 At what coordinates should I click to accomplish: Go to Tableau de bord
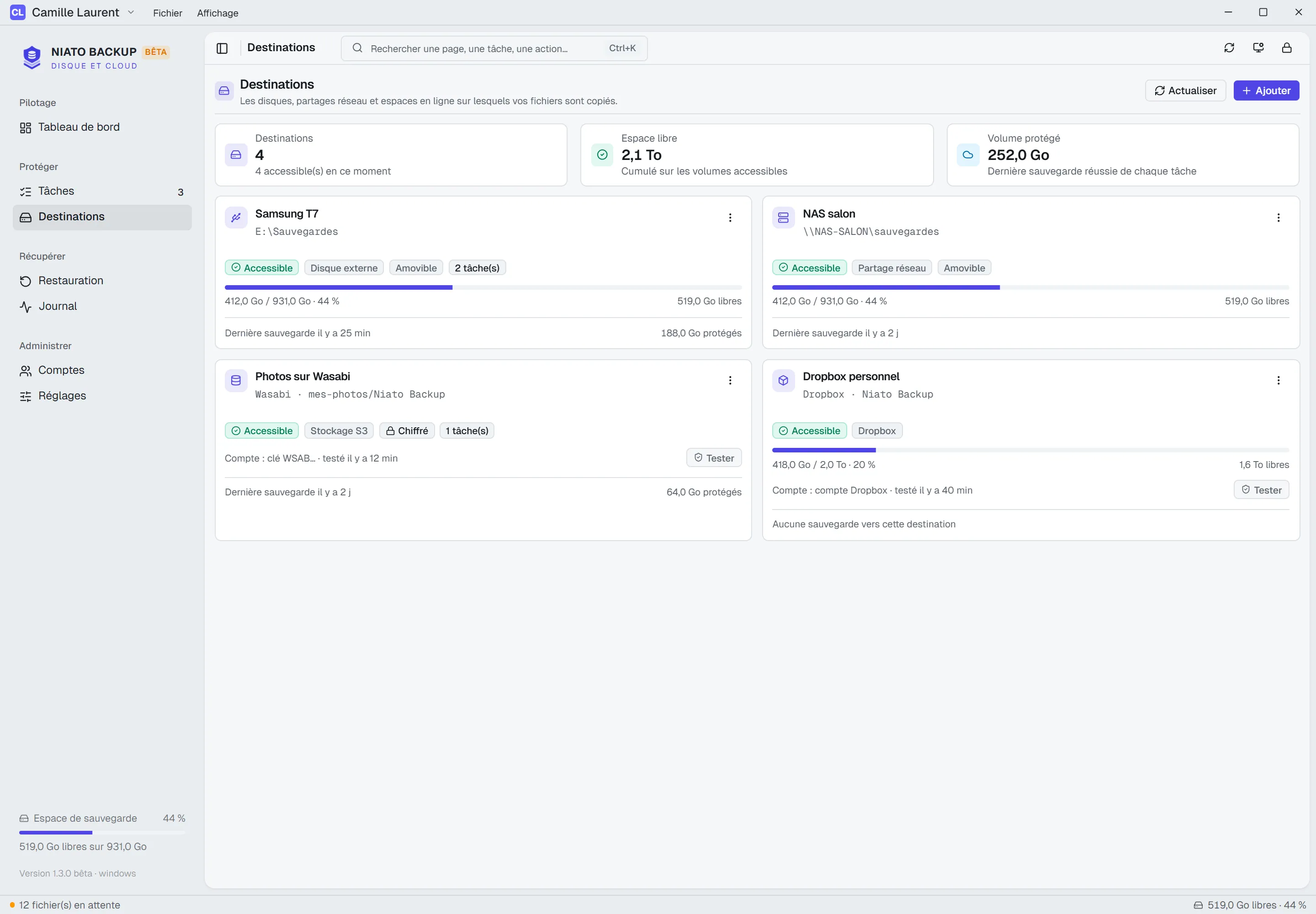pyautogui.click(x=102, y=127)
